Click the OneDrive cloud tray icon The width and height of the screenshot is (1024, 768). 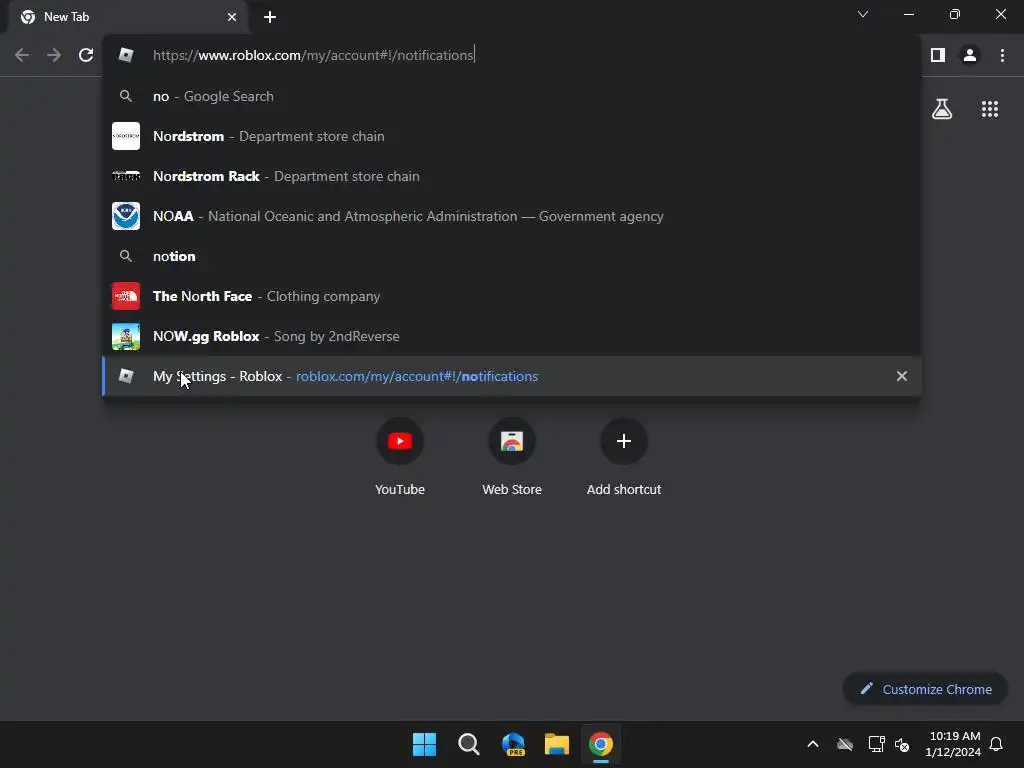845,744
